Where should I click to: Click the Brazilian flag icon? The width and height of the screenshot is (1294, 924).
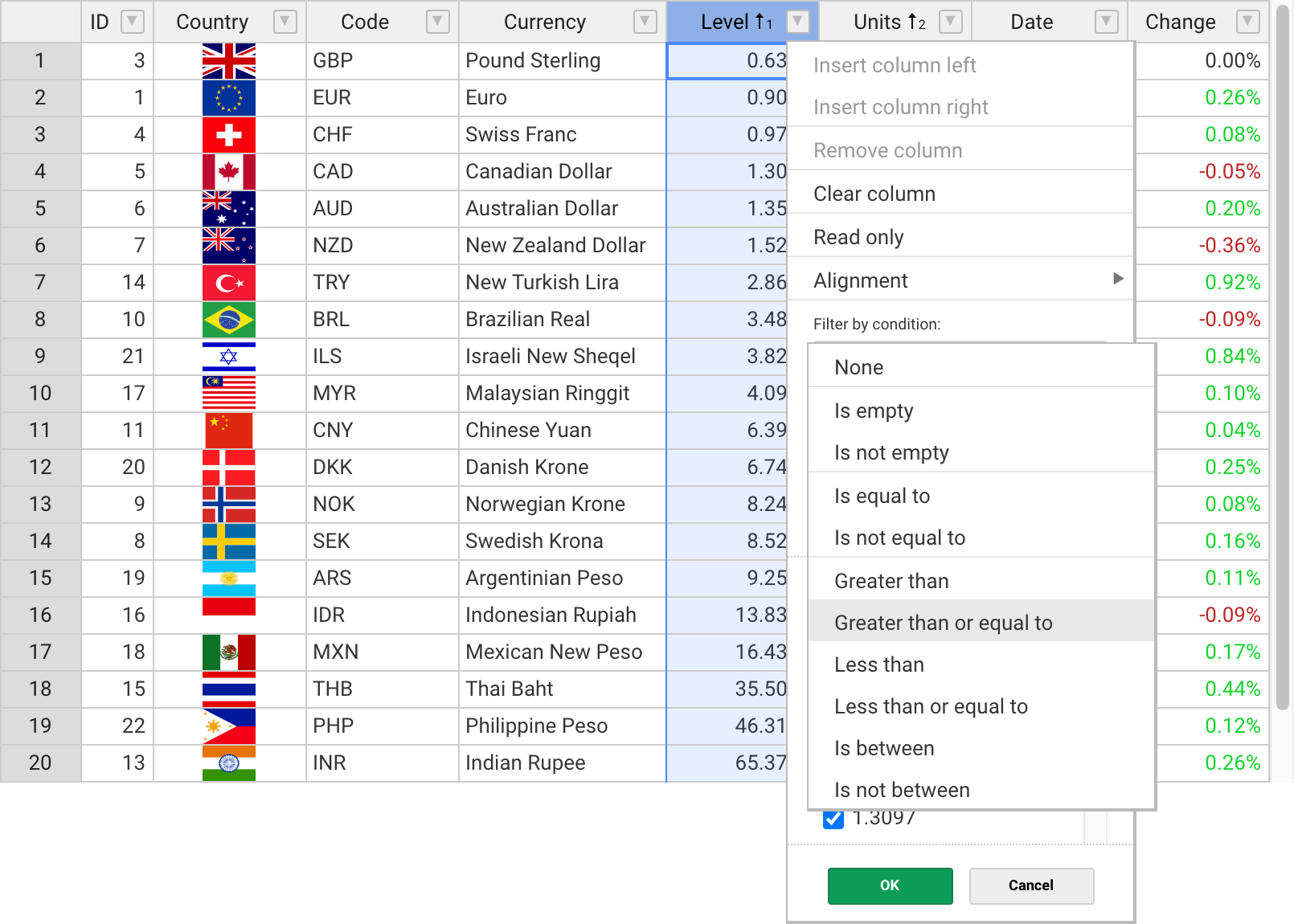(229, 320)
